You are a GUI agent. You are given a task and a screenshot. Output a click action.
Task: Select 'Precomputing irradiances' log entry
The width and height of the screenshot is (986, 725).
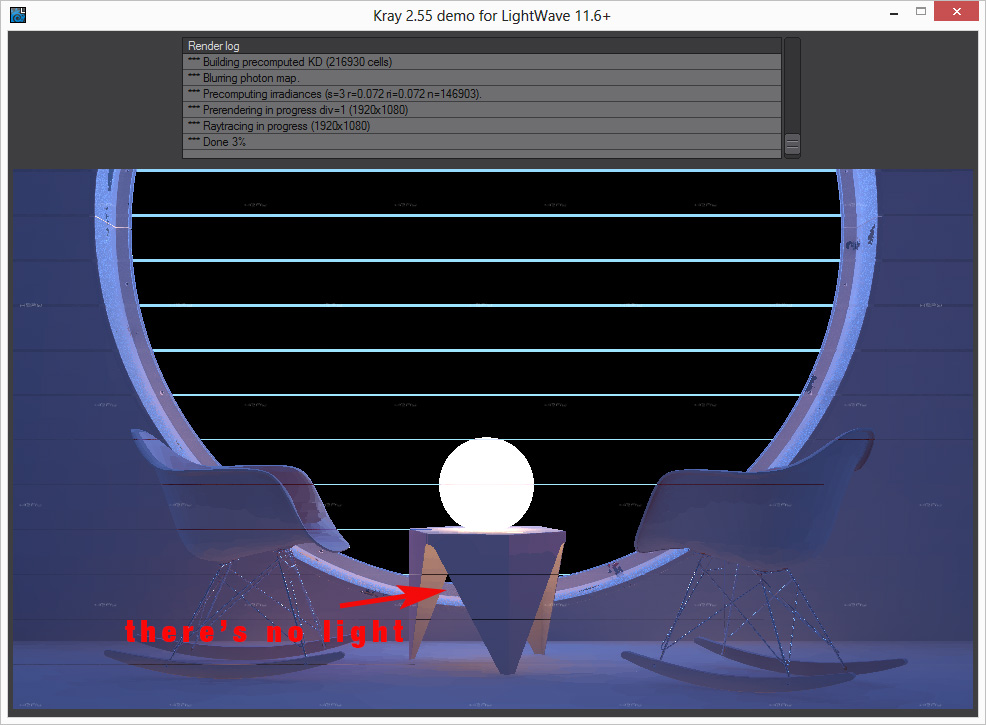[481, 94]
